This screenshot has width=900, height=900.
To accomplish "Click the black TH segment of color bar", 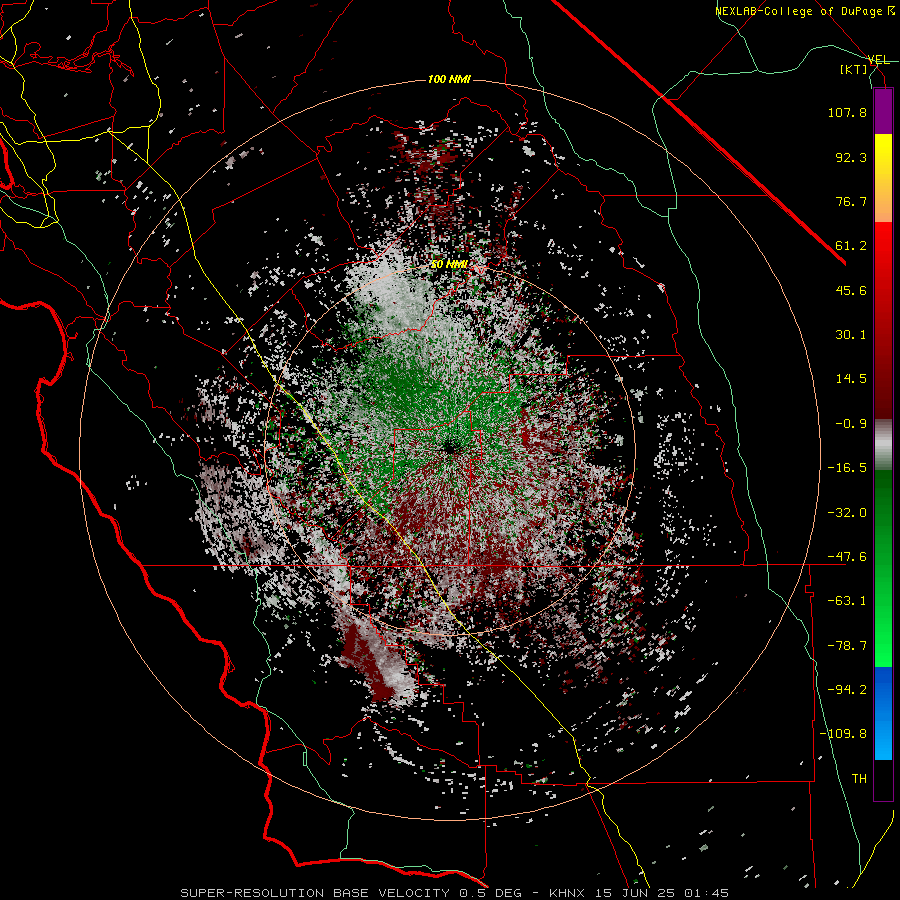I will point(883,780).
